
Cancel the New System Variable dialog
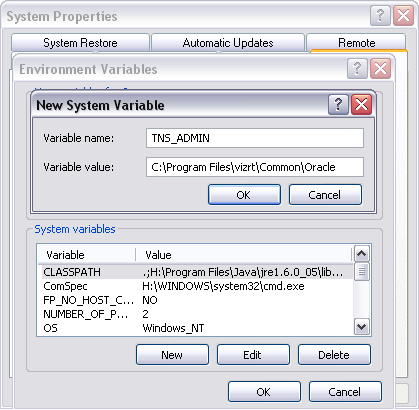325,195
